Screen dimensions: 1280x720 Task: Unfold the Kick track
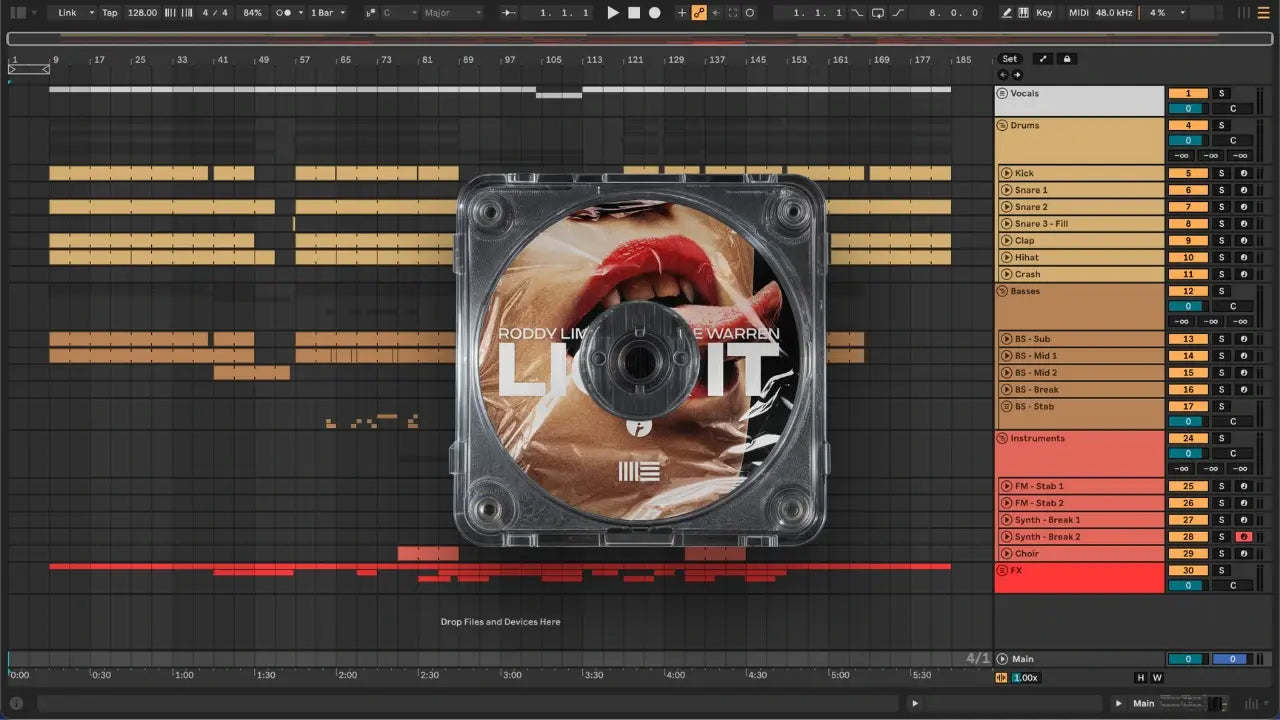click(x=1006, y=174)
